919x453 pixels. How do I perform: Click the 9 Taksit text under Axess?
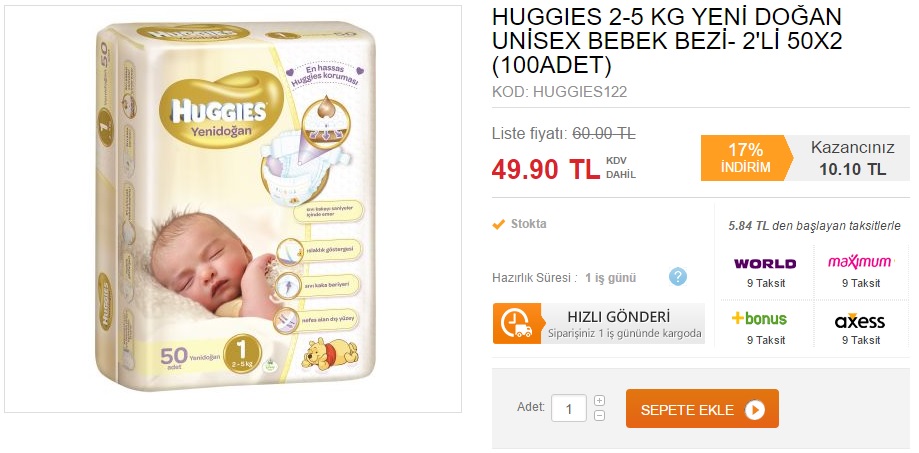click(x=861, y=340)
